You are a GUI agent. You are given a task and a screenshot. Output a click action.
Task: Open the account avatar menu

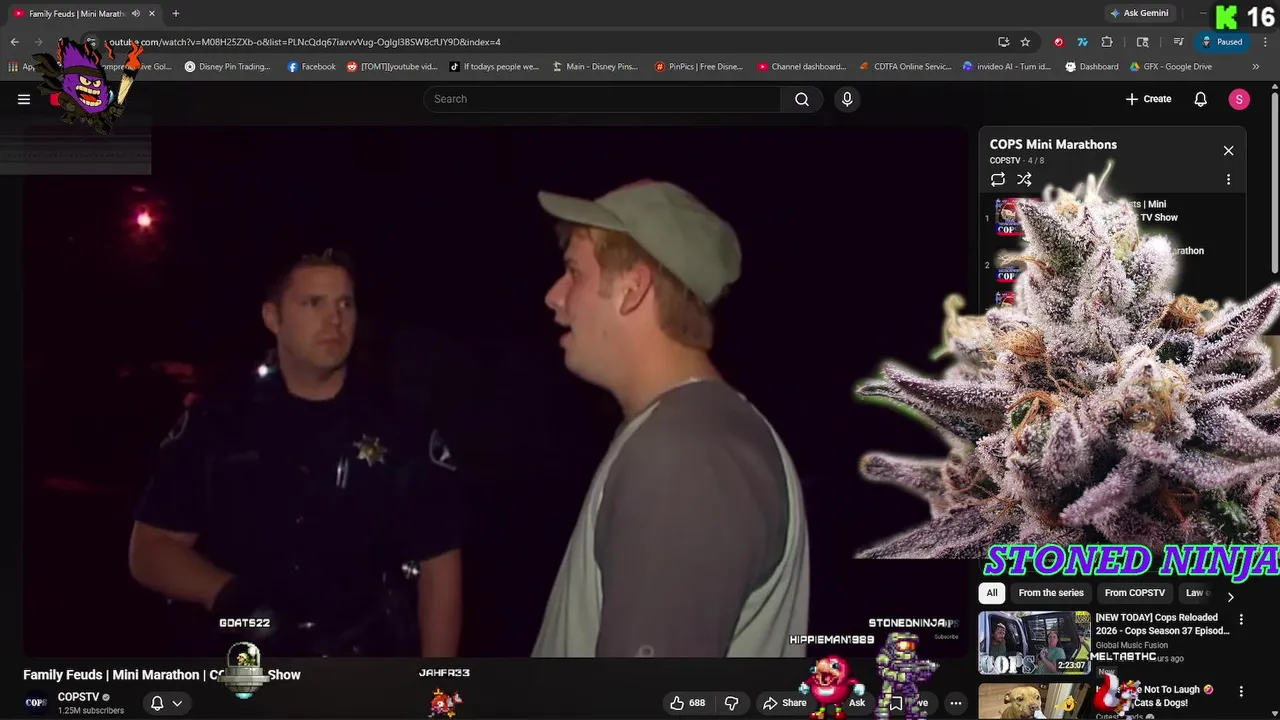(1239, 99)
